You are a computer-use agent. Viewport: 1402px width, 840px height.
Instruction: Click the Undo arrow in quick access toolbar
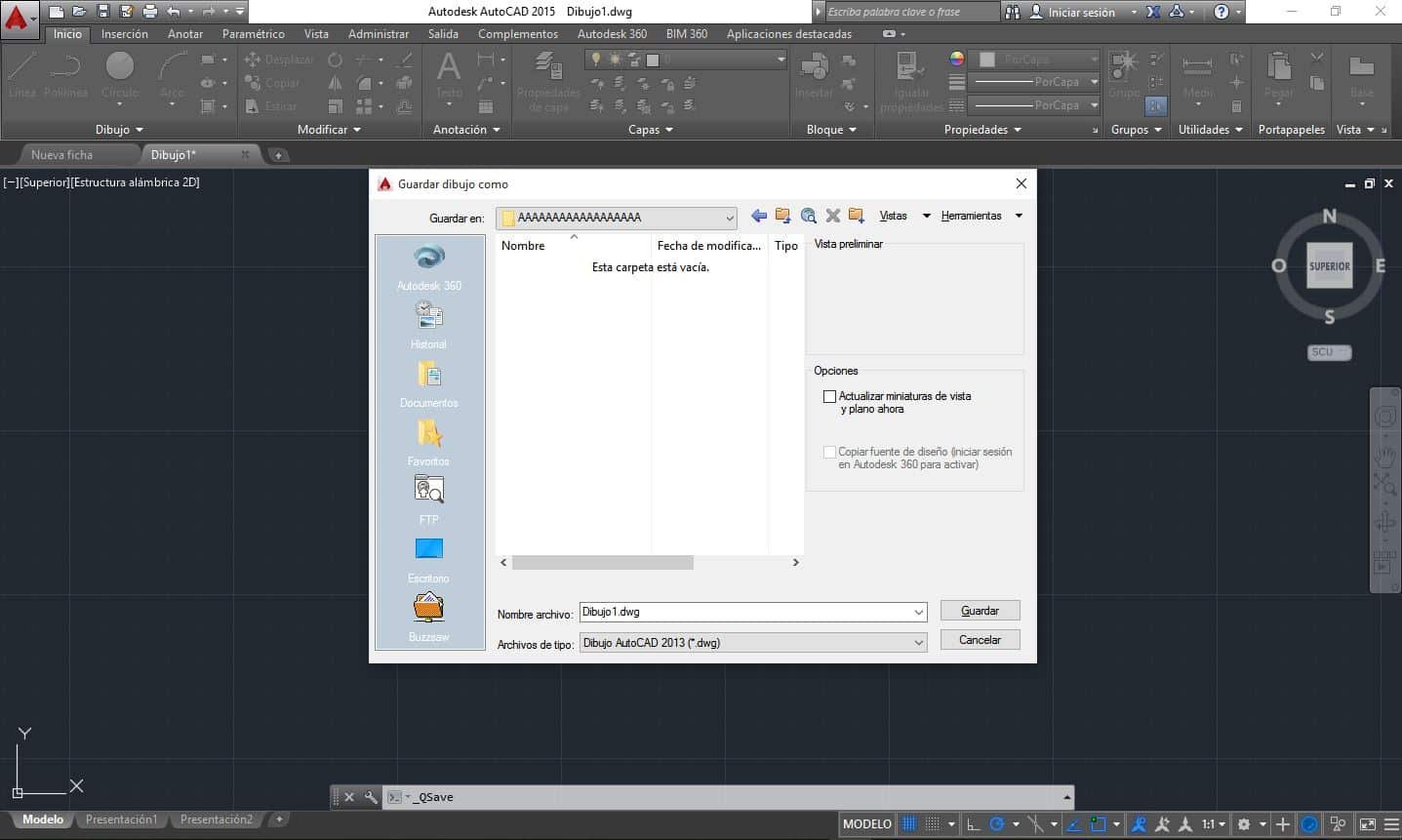[174, 12]
